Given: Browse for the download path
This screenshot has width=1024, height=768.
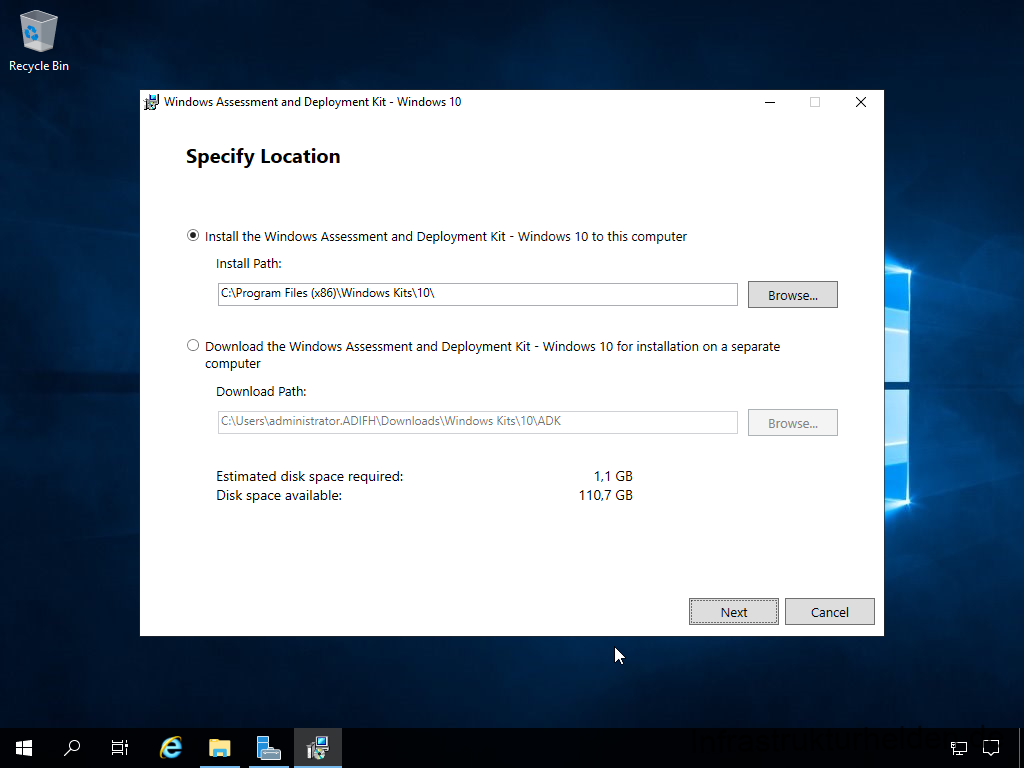Looking at the screenshot, I should pos(792,423).
